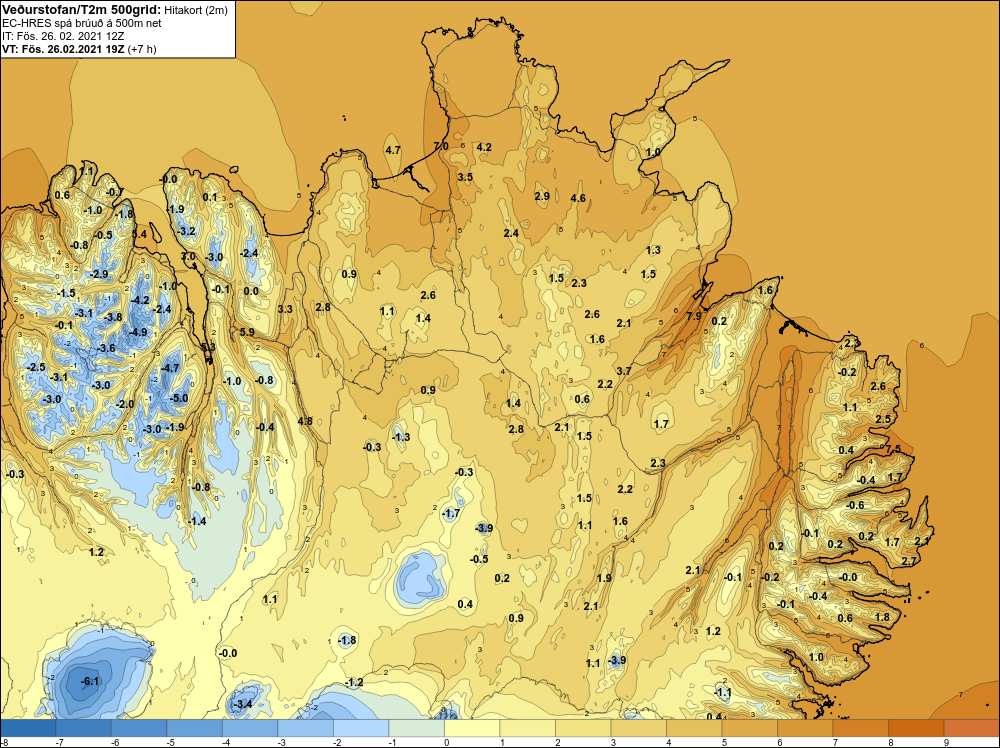The image size is (1000, 748).
Task: Click the 7.0 temperature value on the map
Action: pyautogui.click(x=441, y=146)
